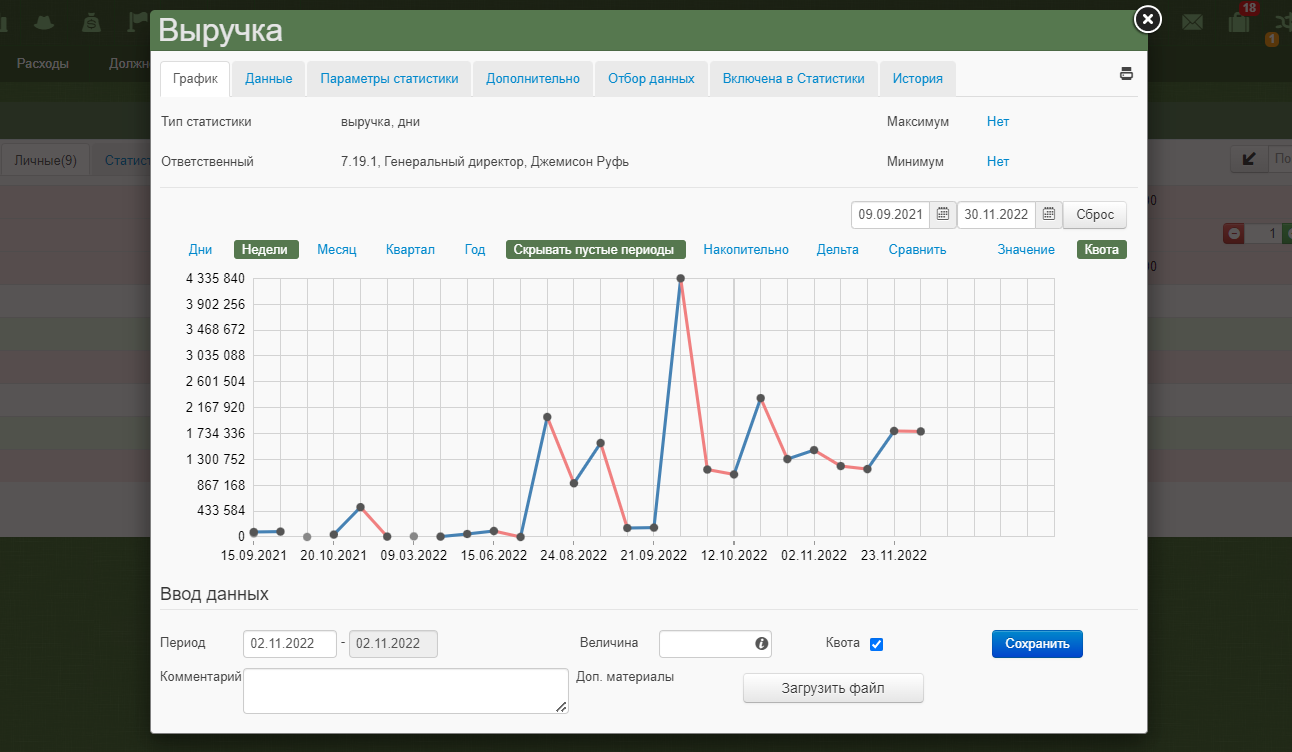Viewport: 1292px width, 752px height.
Task: Switch to the Данные tab
Action: click(x=268, y=78)
